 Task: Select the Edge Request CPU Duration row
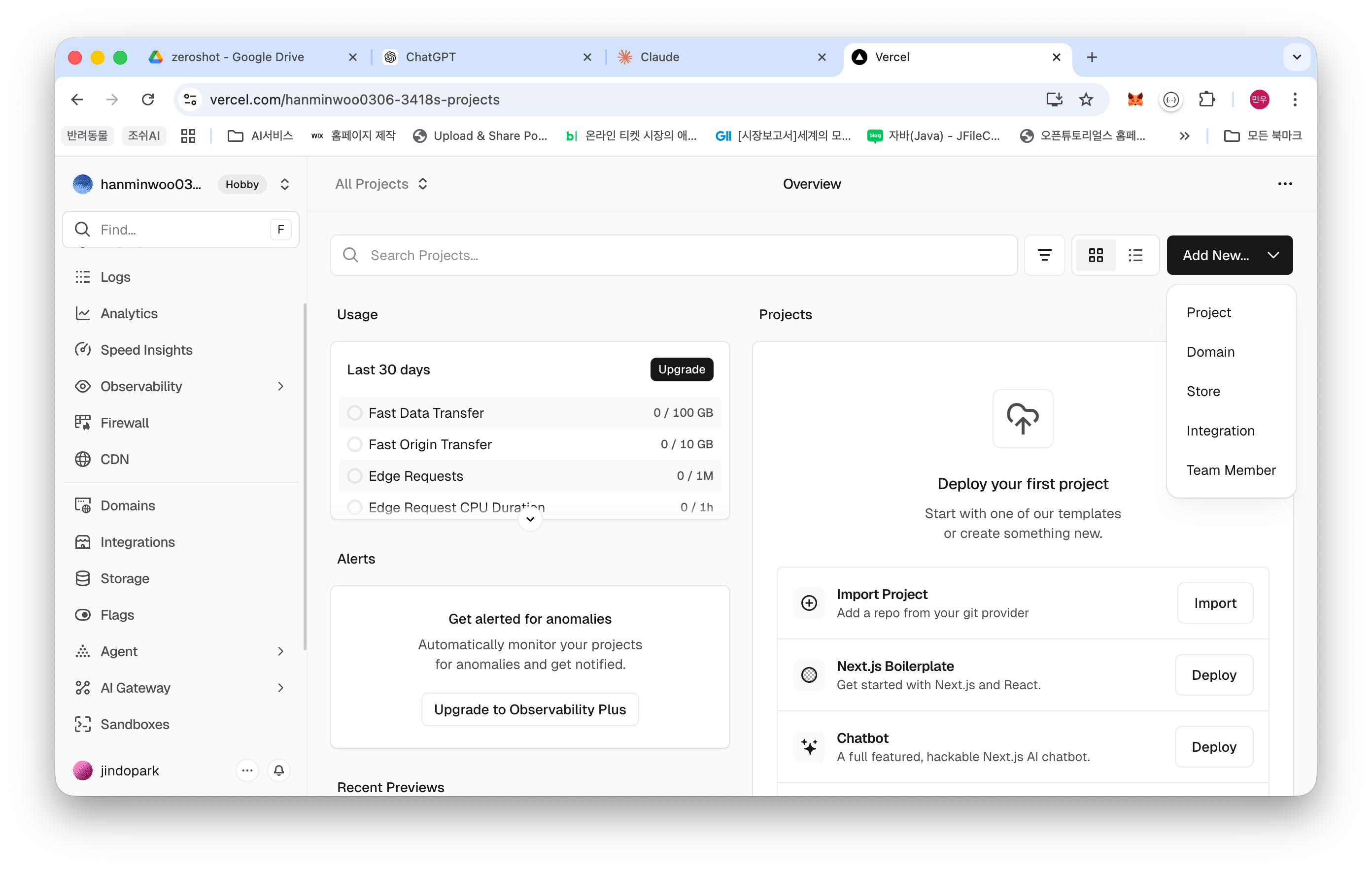530,507
